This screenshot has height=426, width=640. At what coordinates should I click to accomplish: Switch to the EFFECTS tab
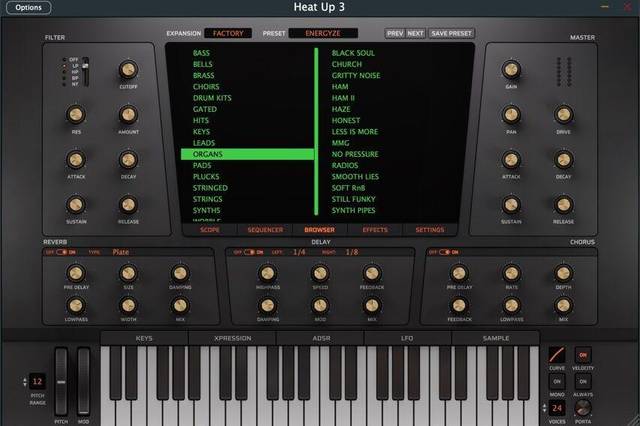375,230
